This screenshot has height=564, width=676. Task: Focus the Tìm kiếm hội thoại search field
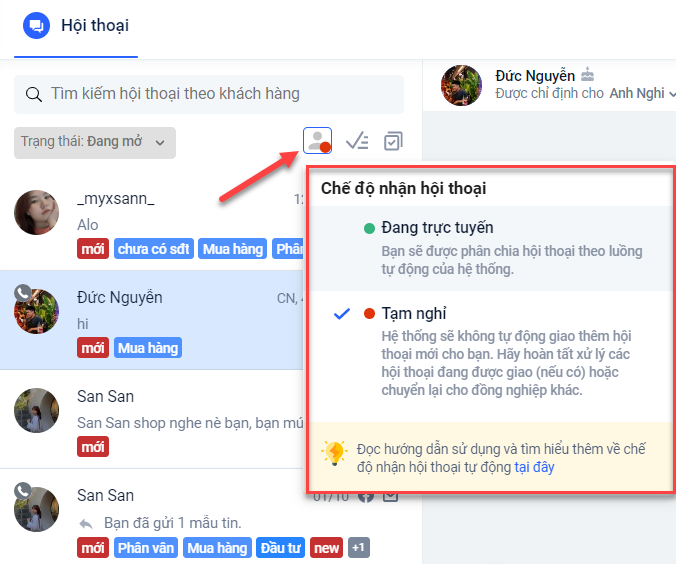click(x=209, y=94)
